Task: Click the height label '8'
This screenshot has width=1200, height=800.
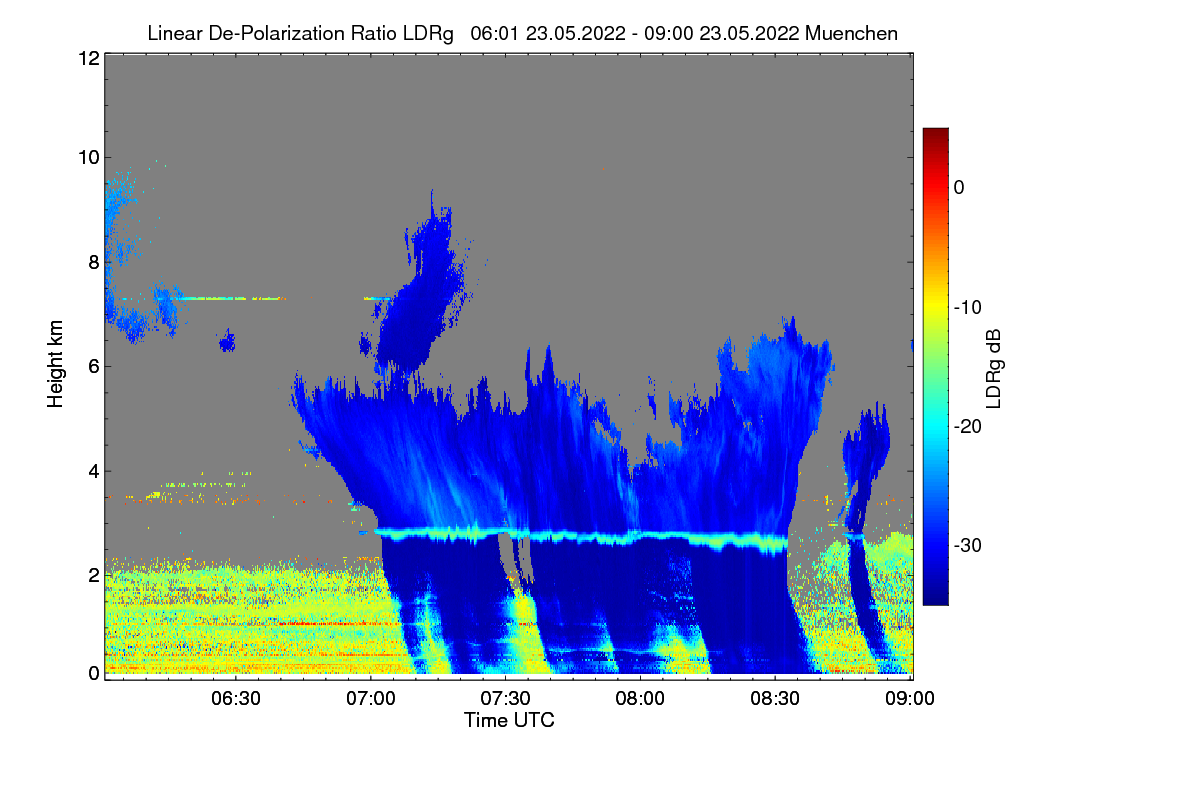Action: click(92, 263)
